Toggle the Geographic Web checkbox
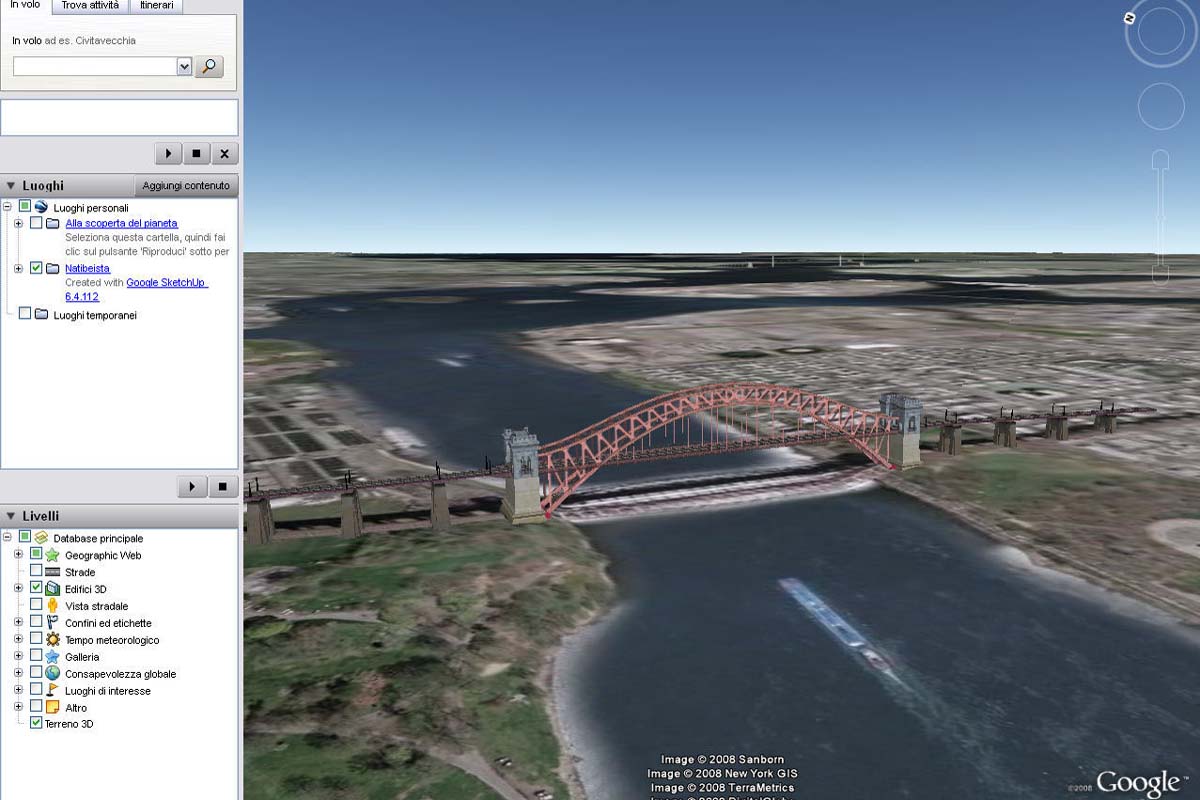This screenshot has height=800, width=1200. click(x=36, y=554)
